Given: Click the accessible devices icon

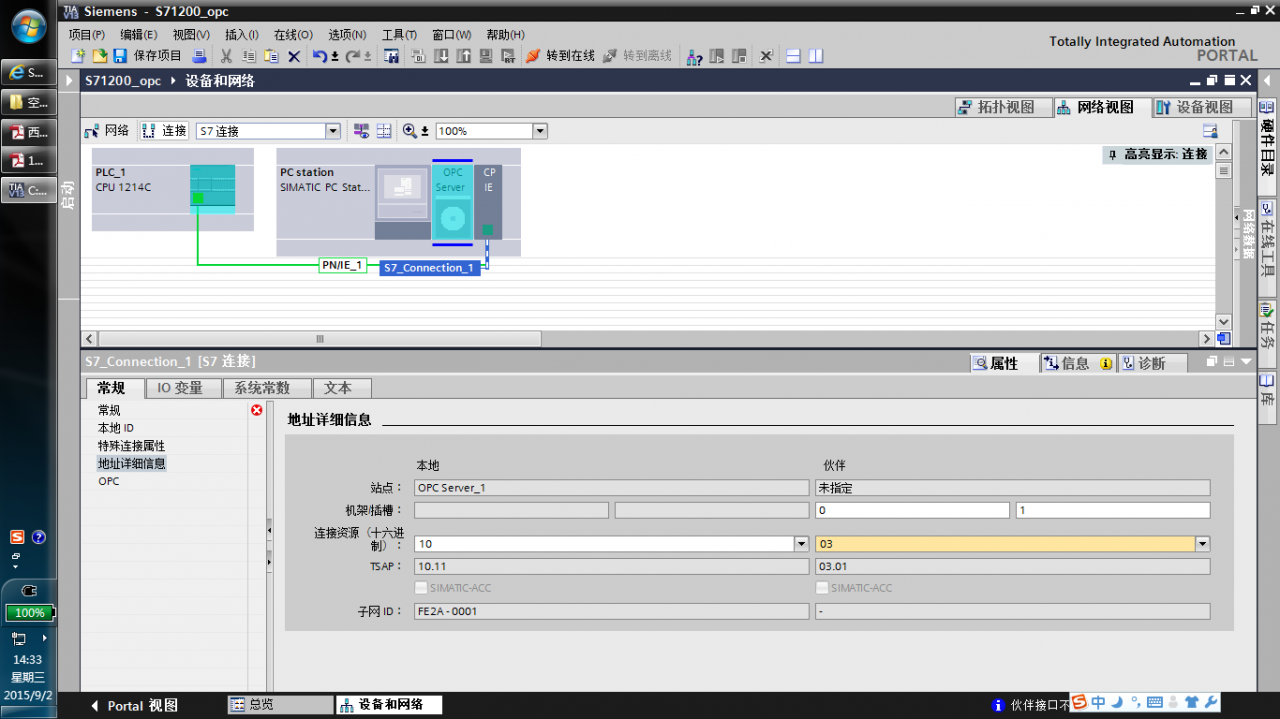Looking at the screenshot, I should coord(694,56).
